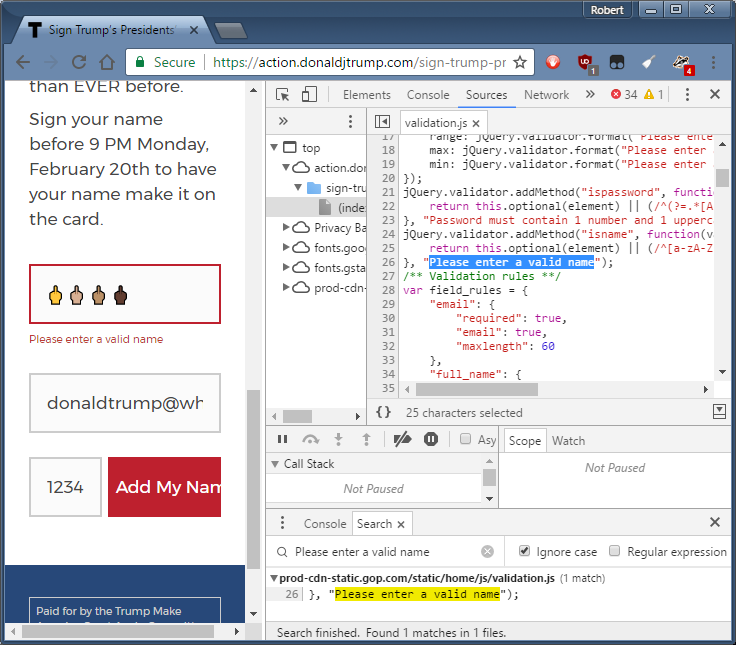Expand the prod-cdn source node

[286, 287]
